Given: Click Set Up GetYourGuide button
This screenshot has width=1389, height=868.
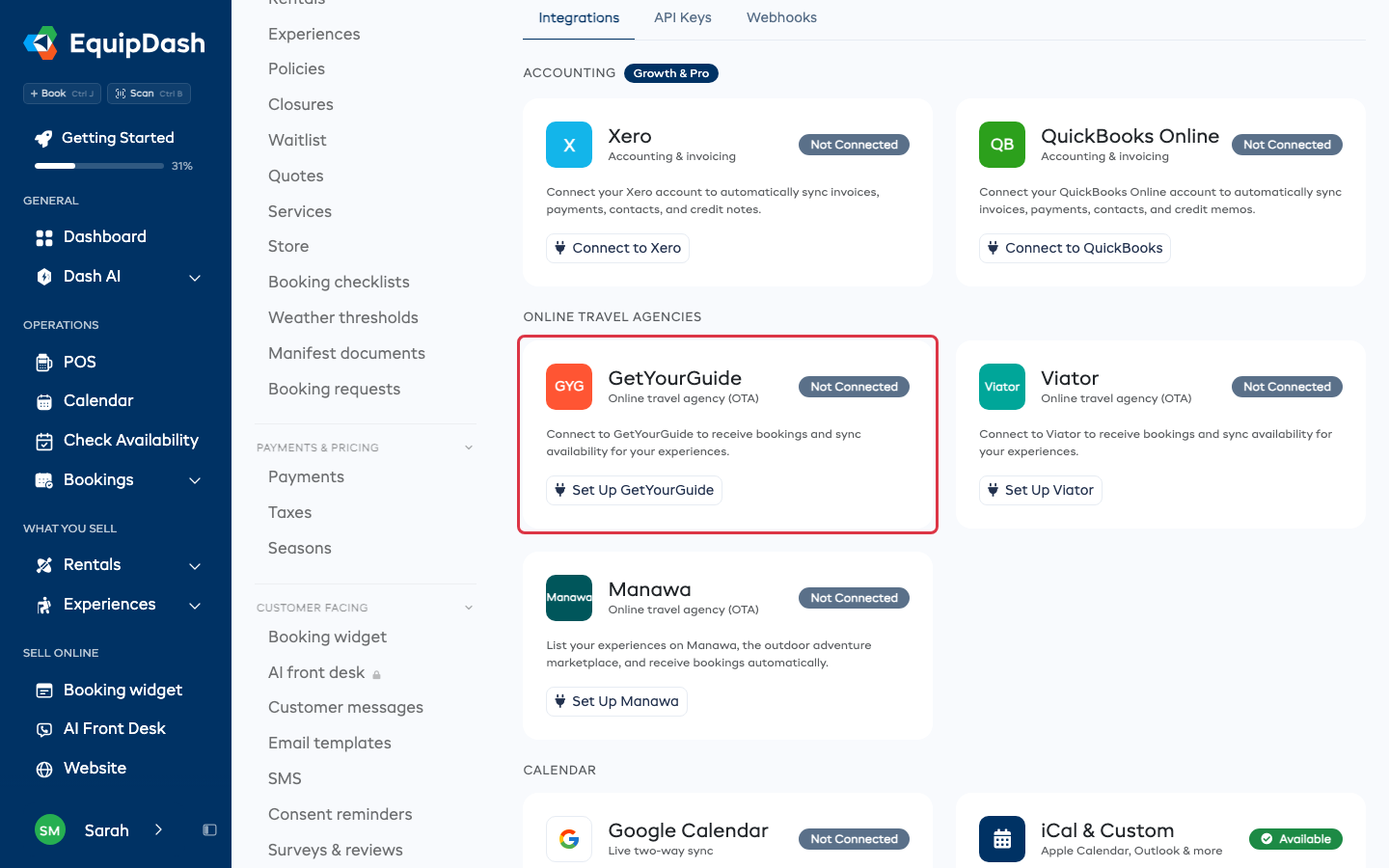Looking at the screenshot, I should [634, 490].
